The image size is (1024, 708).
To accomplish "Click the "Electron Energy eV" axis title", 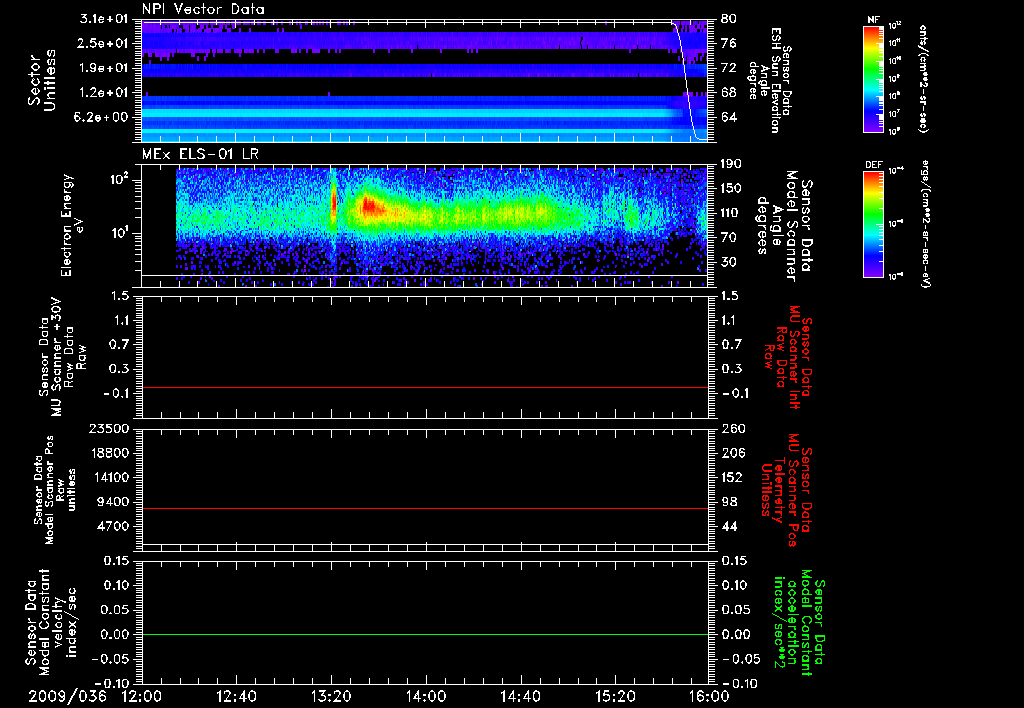I will pyautogui.click(x=73, y=225).
